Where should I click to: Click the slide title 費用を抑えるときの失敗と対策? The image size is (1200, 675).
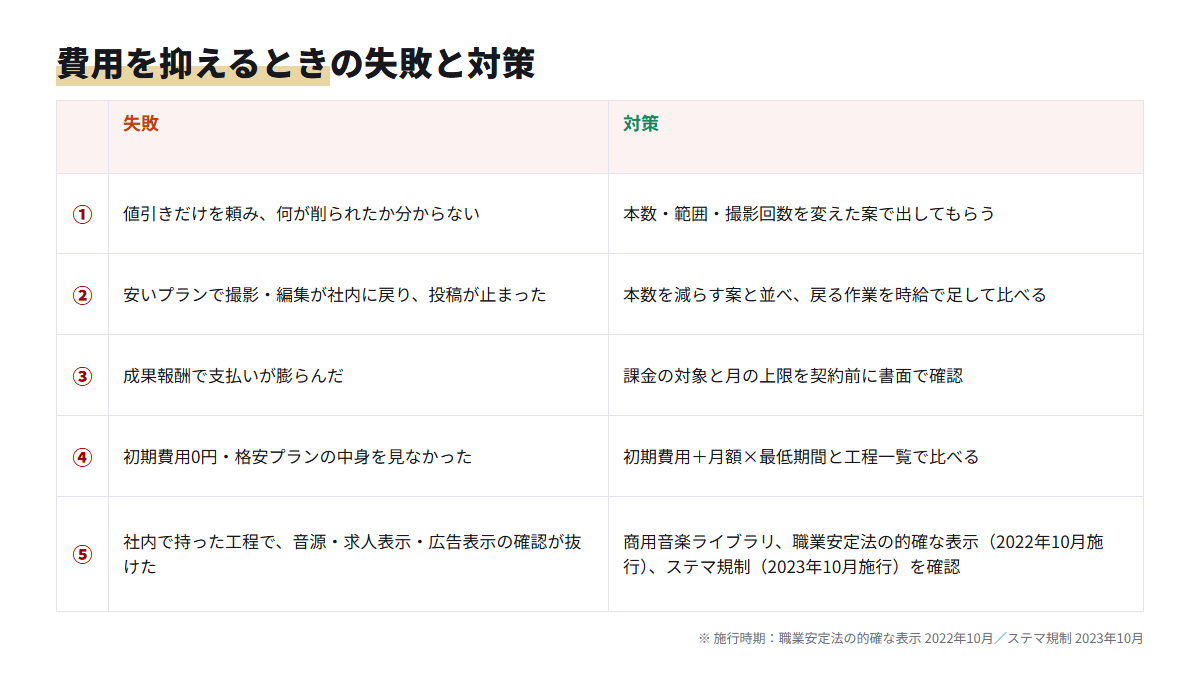(x=296, y=63)
